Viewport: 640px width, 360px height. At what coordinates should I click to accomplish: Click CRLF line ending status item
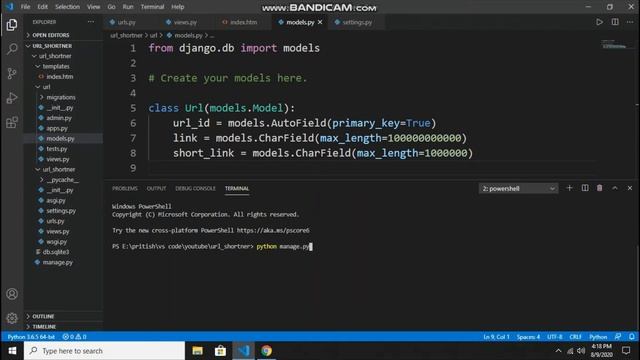click(x=575, y=337)
